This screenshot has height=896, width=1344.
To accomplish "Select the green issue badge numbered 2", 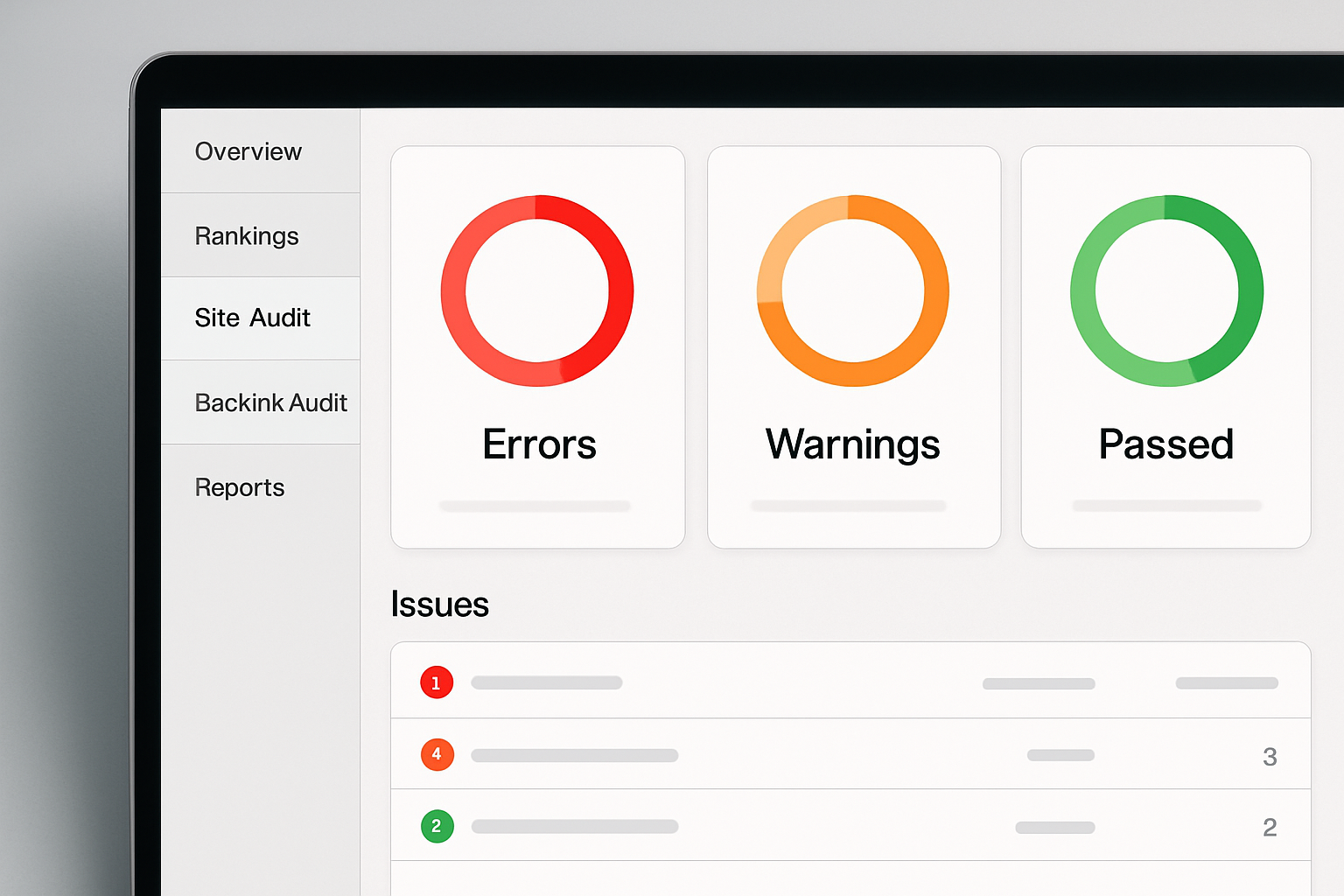I will (x=437, y=826).
